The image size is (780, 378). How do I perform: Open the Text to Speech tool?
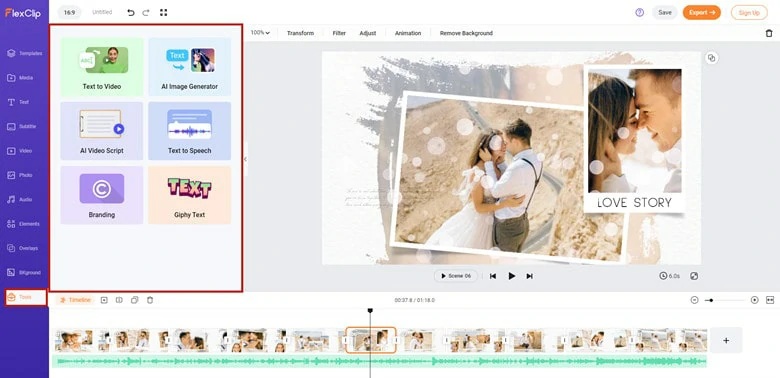click(x=190, y=131)
